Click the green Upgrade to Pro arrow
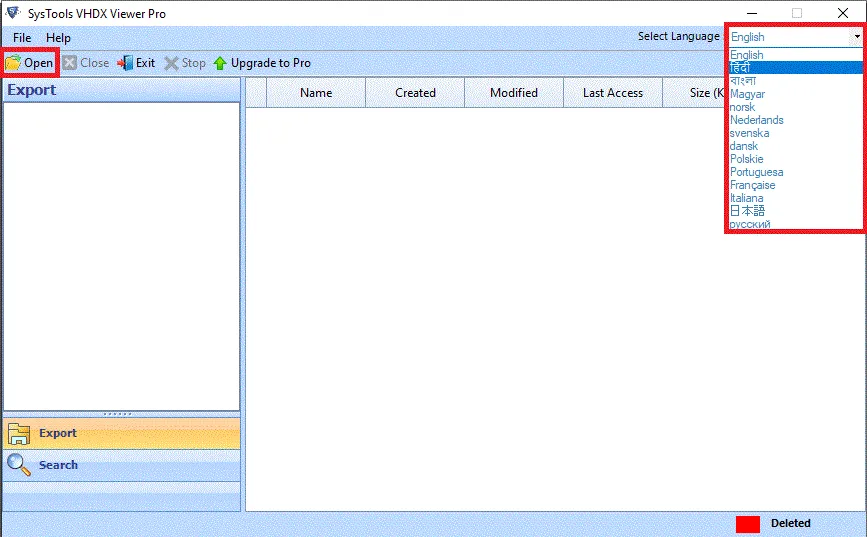 point(220,63)
